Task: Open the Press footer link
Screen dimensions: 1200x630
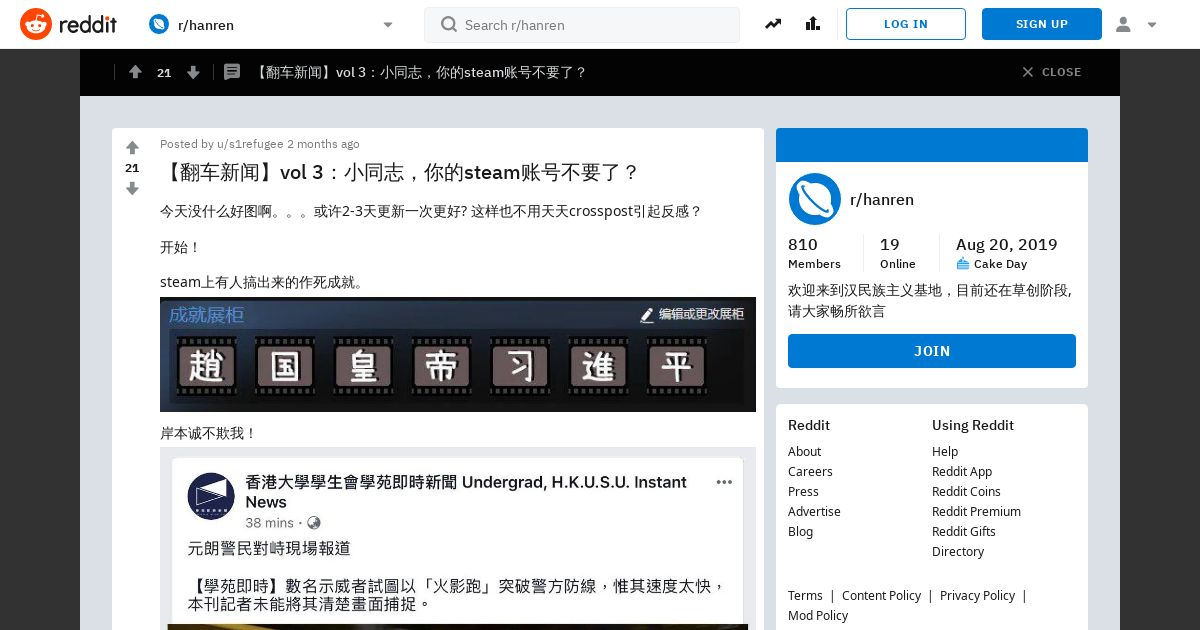Action: click(803, 491)
